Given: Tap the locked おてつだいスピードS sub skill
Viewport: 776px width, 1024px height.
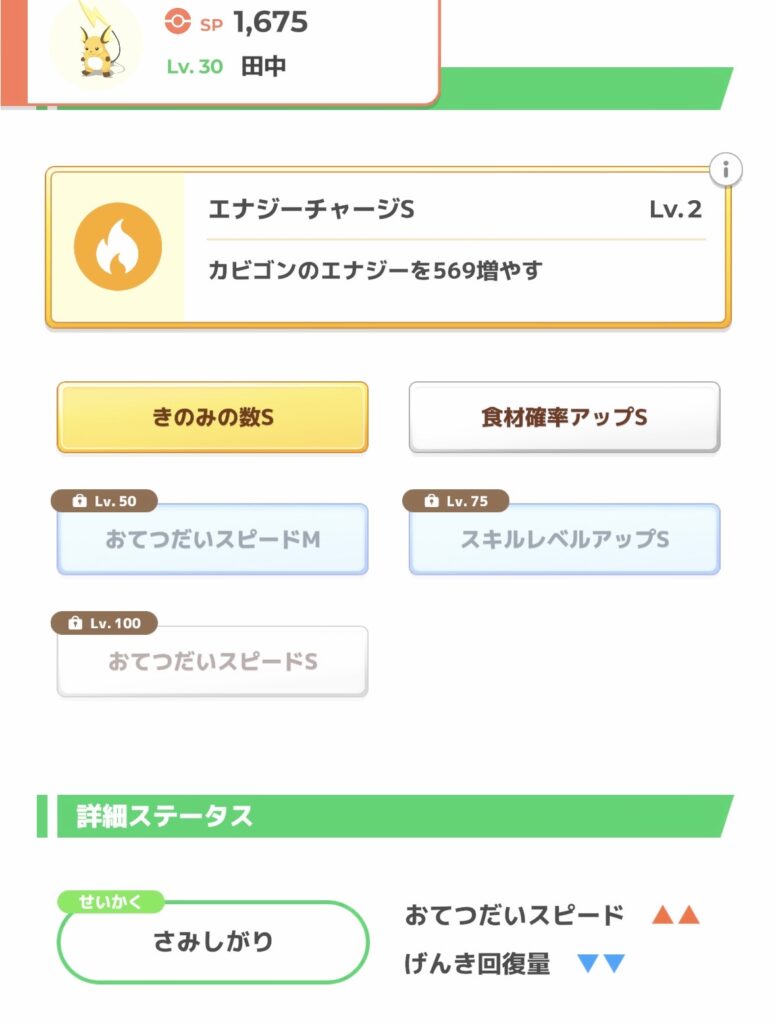Looking at the screenshot, I should 212,662.
